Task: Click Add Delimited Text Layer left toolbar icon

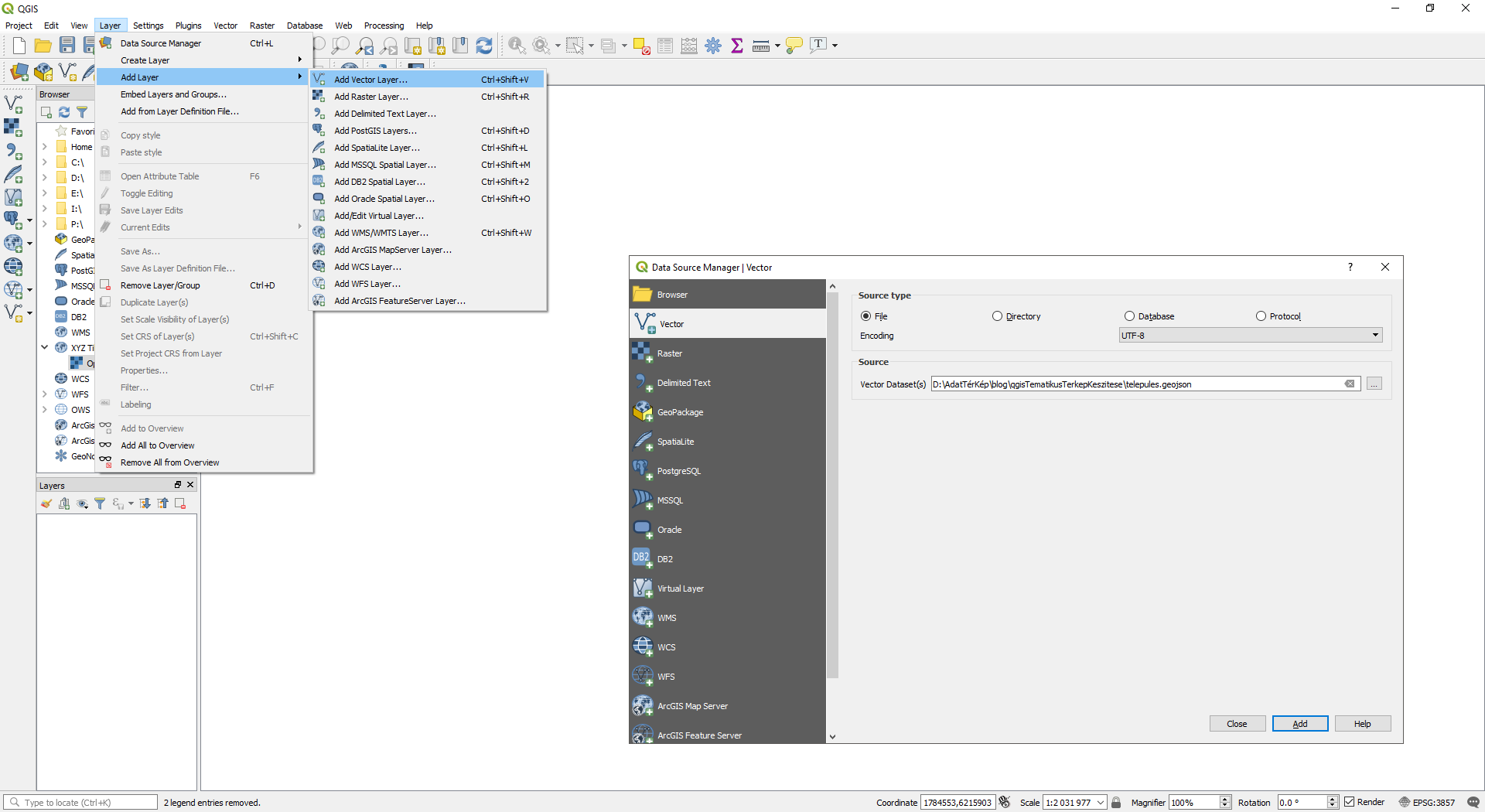Action: tap(13, 151)
